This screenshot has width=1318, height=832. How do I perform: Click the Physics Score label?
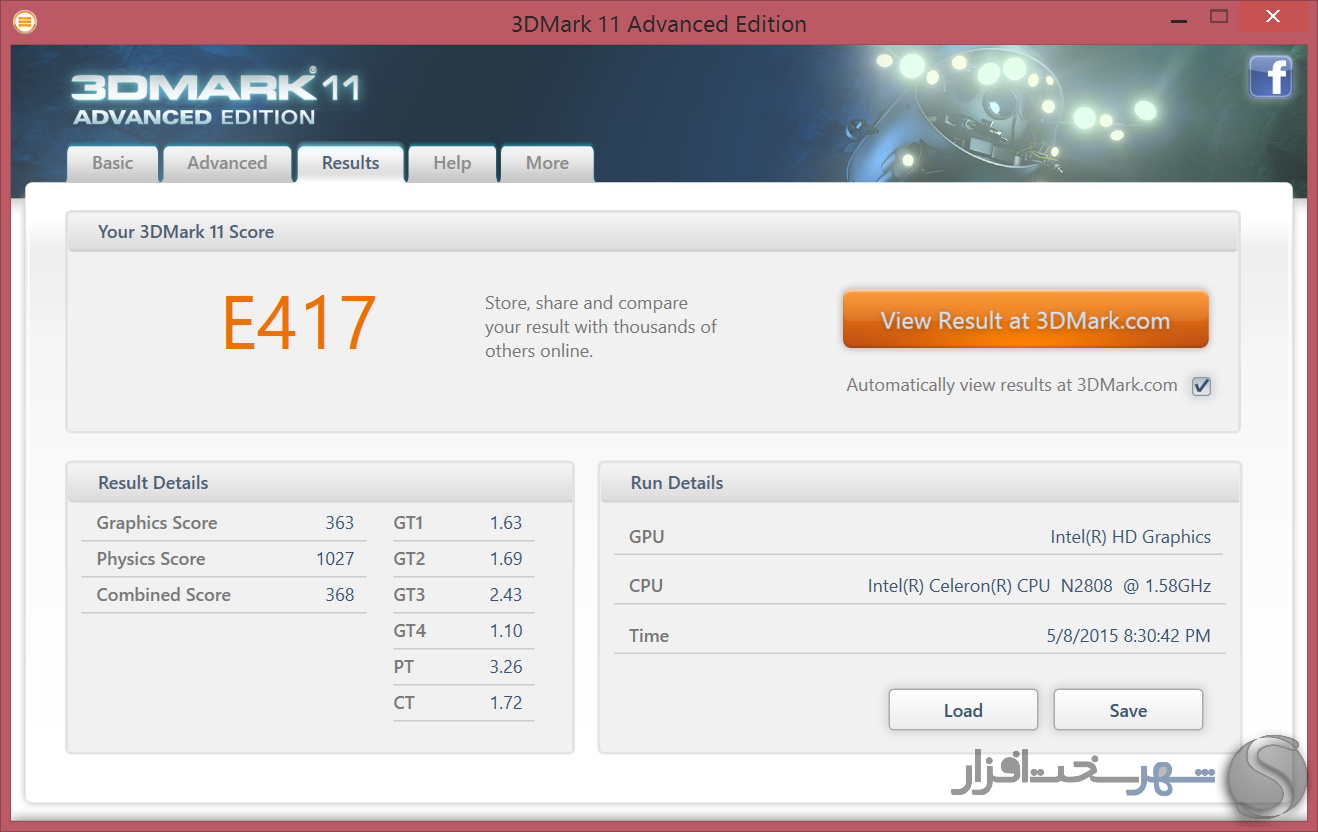point(150,559)
